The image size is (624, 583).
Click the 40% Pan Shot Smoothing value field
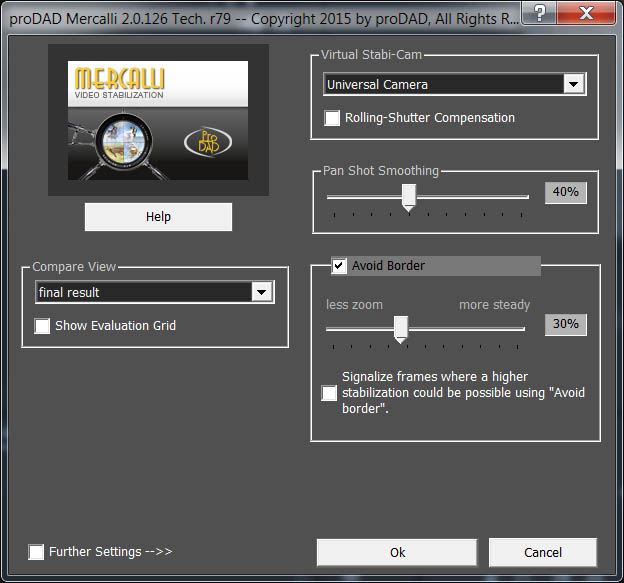click(566, 193)
